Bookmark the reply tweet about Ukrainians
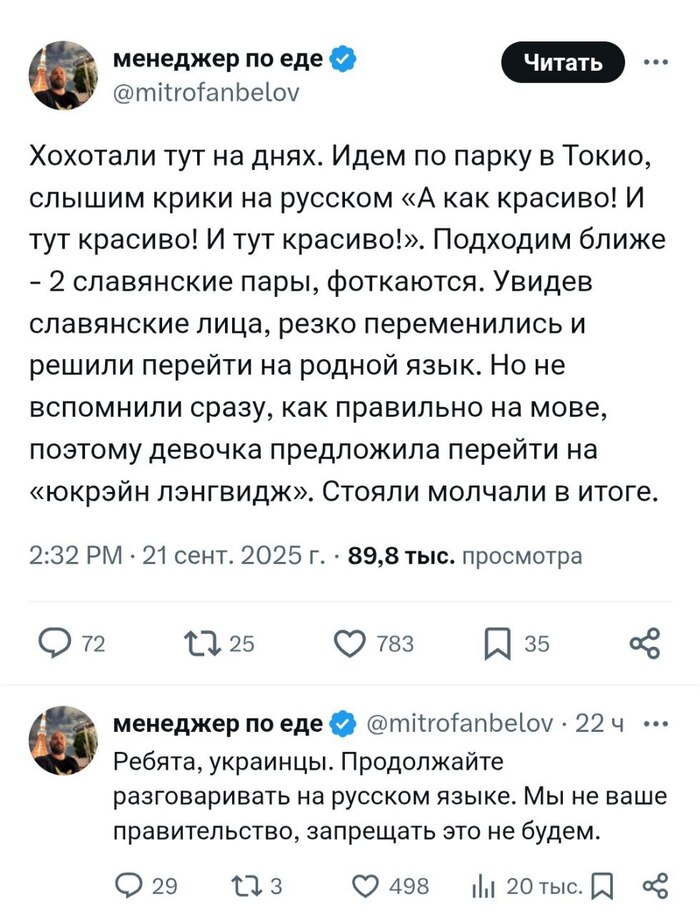Image resolution: width=700 pixels, height=914 pixels. point(603,884)
